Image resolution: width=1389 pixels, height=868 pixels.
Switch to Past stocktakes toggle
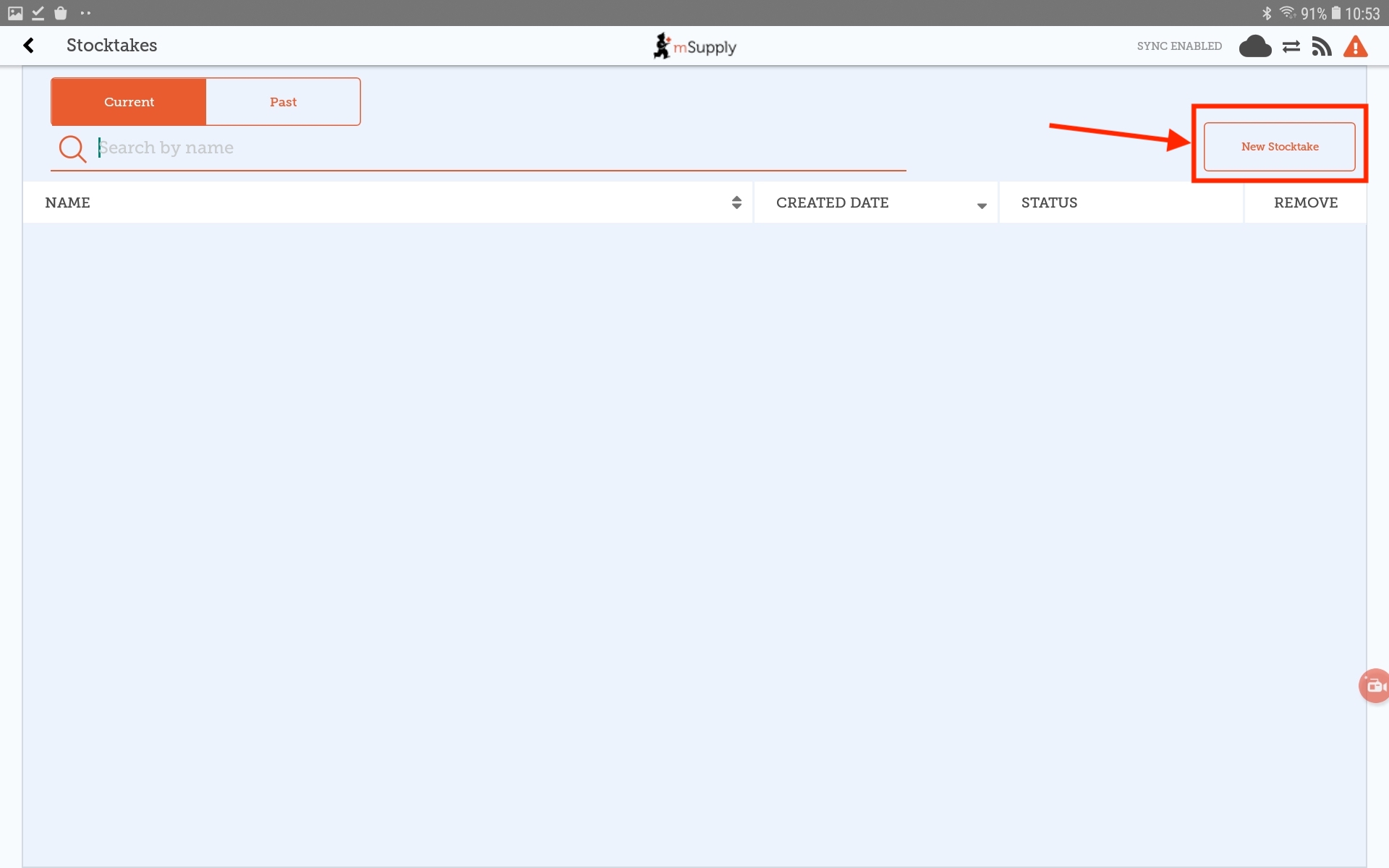coord(283,102)
